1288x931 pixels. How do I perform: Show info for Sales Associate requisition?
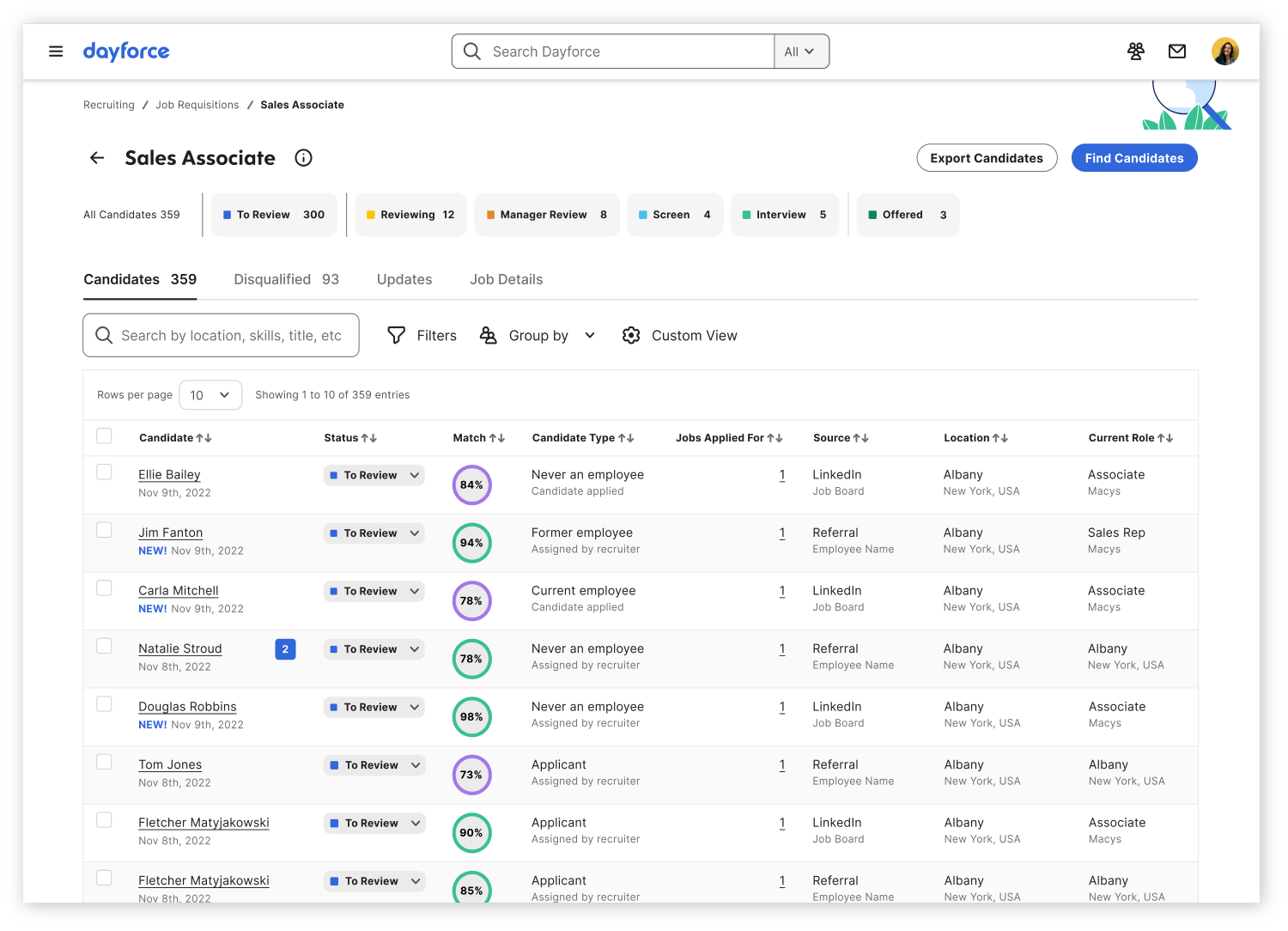pos(303,158)
